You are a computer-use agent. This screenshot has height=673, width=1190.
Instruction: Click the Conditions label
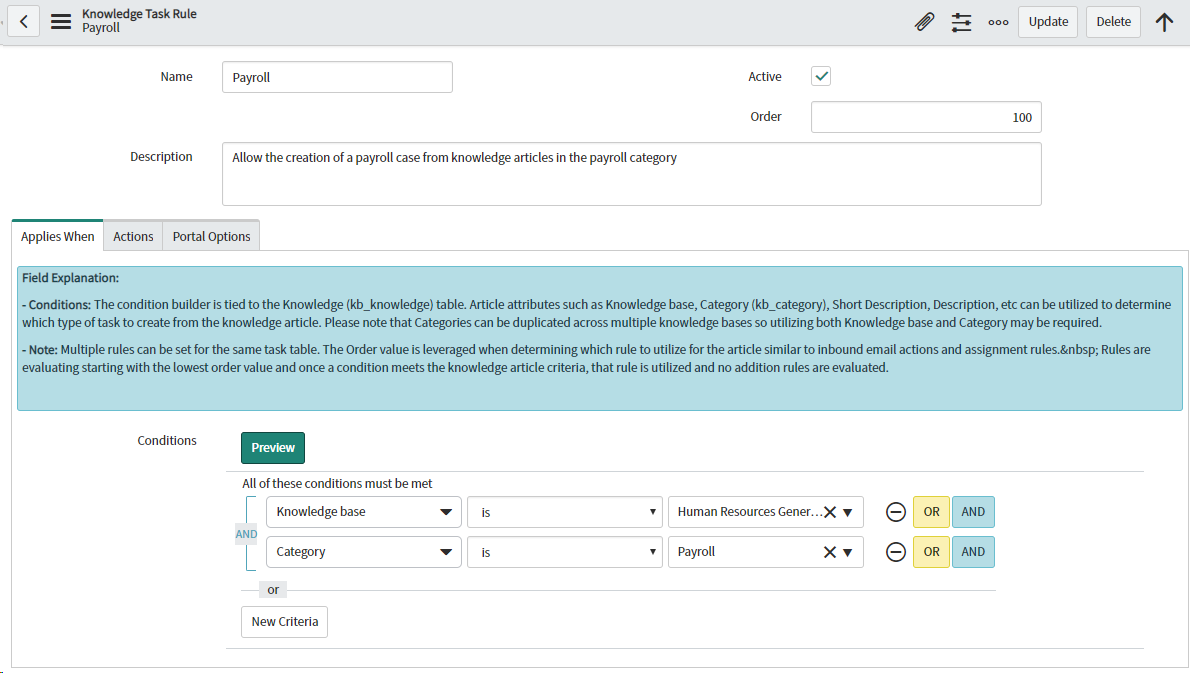pos(167,440)
